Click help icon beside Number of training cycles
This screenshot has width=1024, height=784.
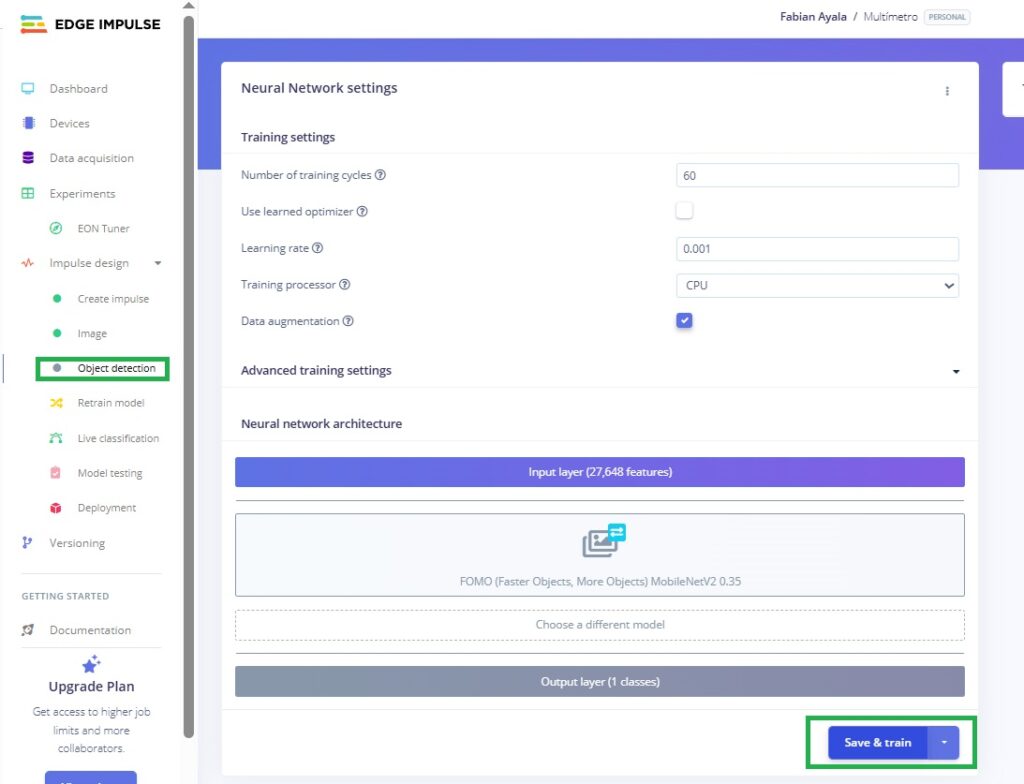380,175
